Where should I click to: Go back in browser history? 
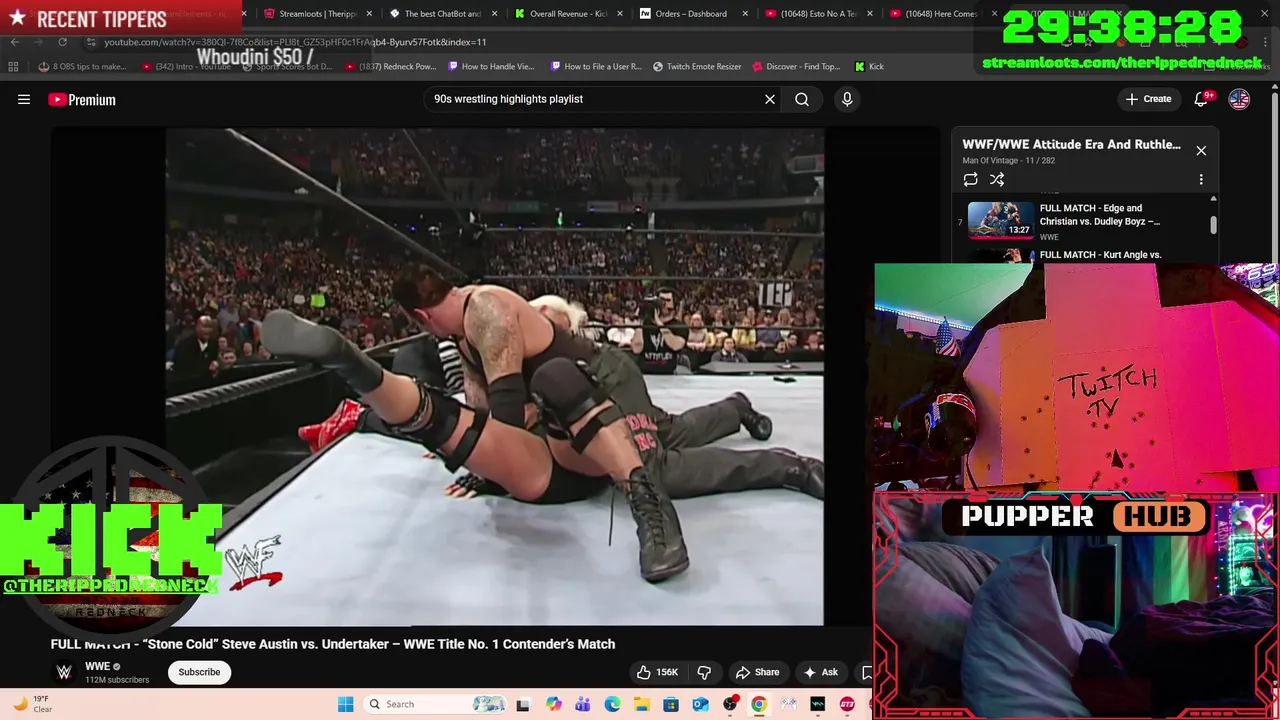click(14, 42)
